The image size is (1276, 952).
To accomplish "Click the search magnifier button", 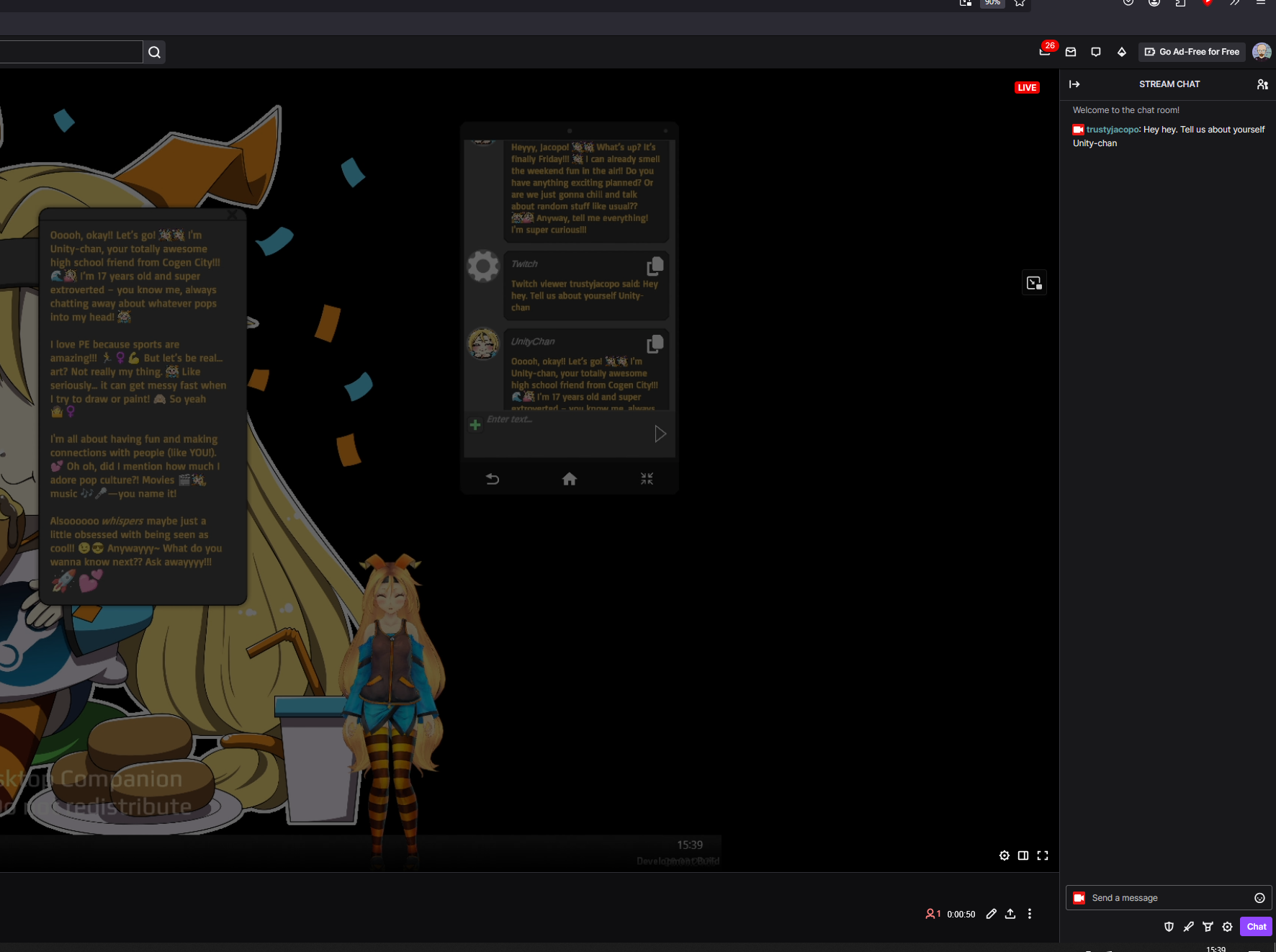I will (154, 52).
